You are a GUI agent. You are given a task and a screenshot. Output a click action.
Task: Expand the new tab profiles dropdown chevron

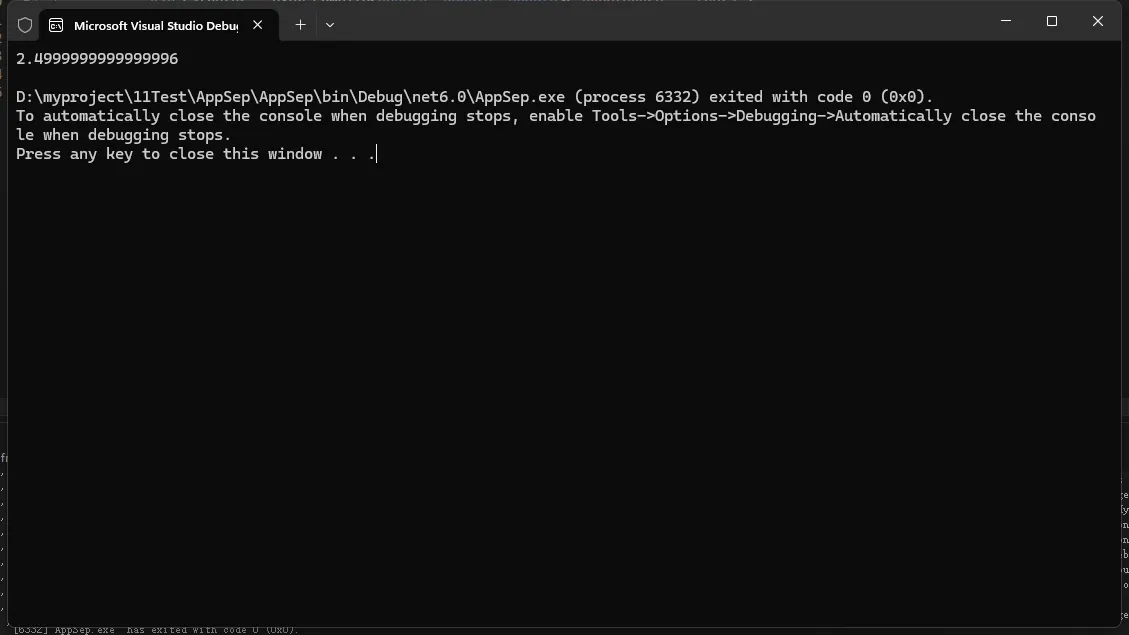pyautogui.click(x=330, y=25)
